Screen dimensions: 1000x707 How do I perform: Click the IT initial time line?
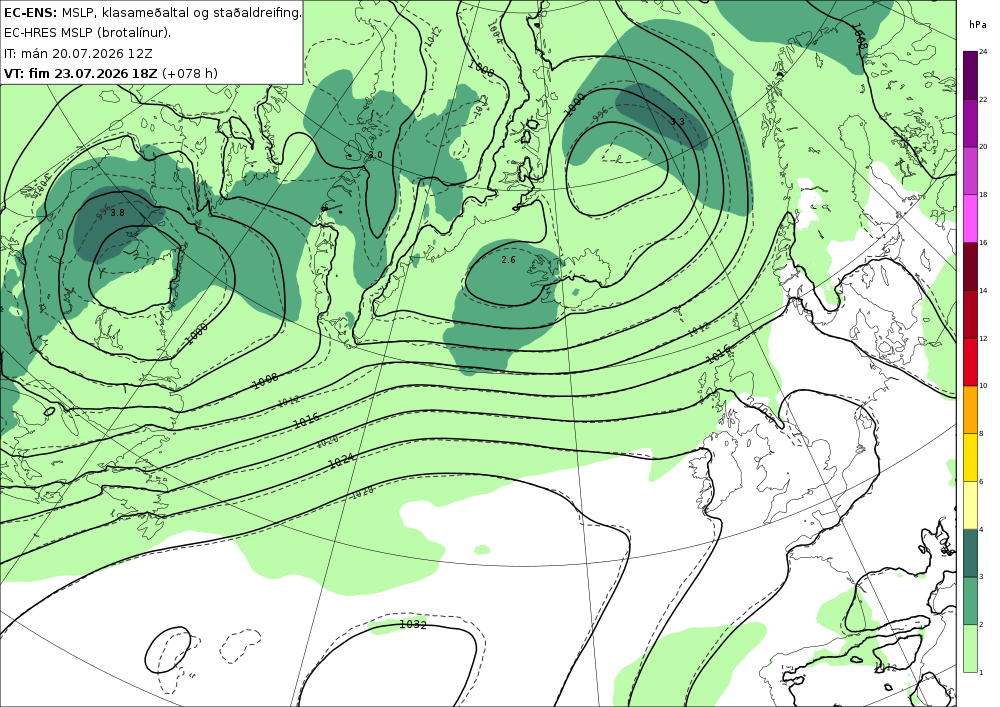(78, 54)
